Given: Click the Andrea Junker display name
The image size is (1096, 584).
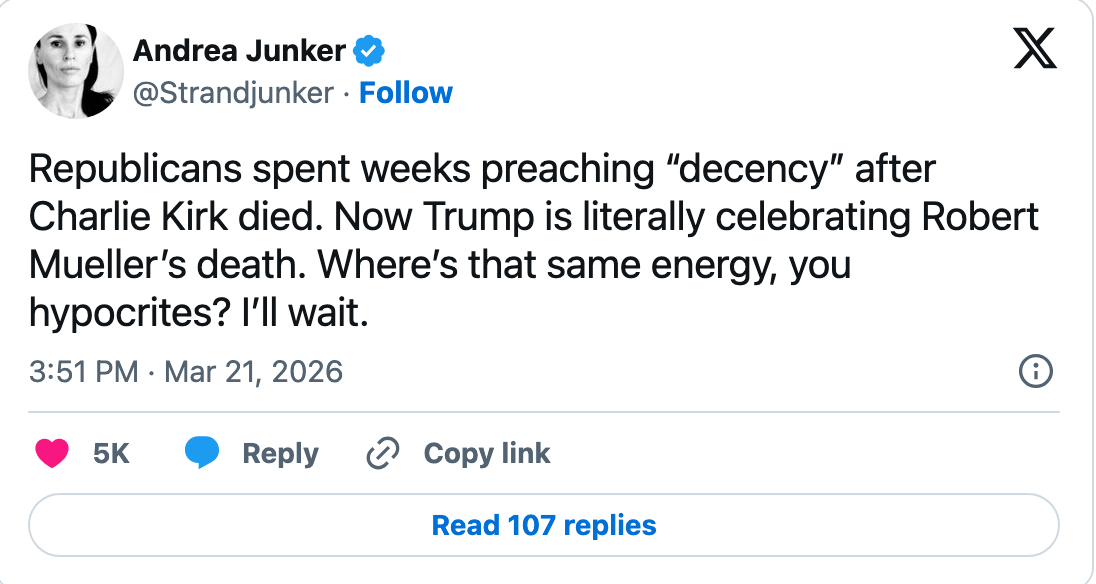Looking at the screenshot, I should click(x=239, y=51).
